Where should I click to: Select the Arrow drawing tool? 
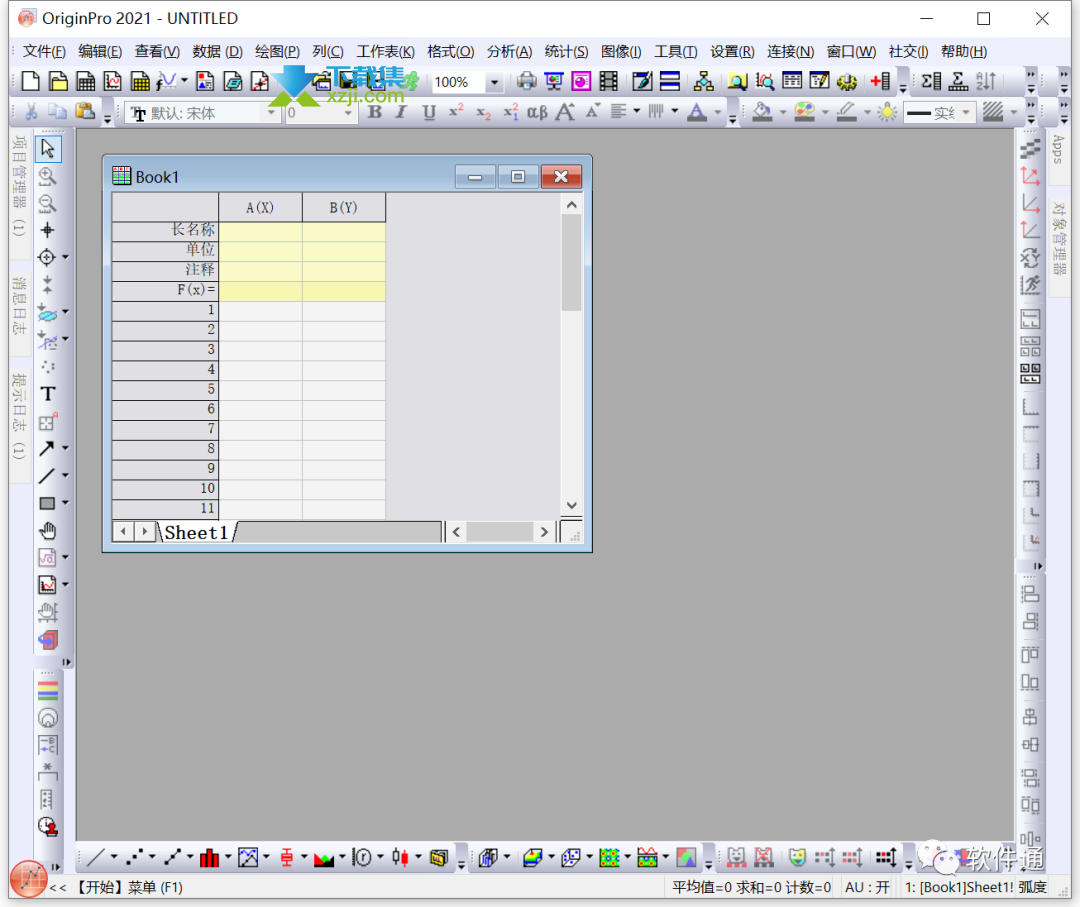point(46,448)
